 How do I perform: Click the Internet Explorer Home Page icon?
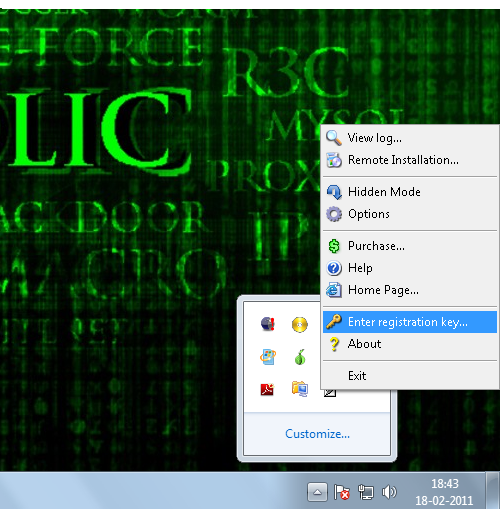click(x=334, y=290)
